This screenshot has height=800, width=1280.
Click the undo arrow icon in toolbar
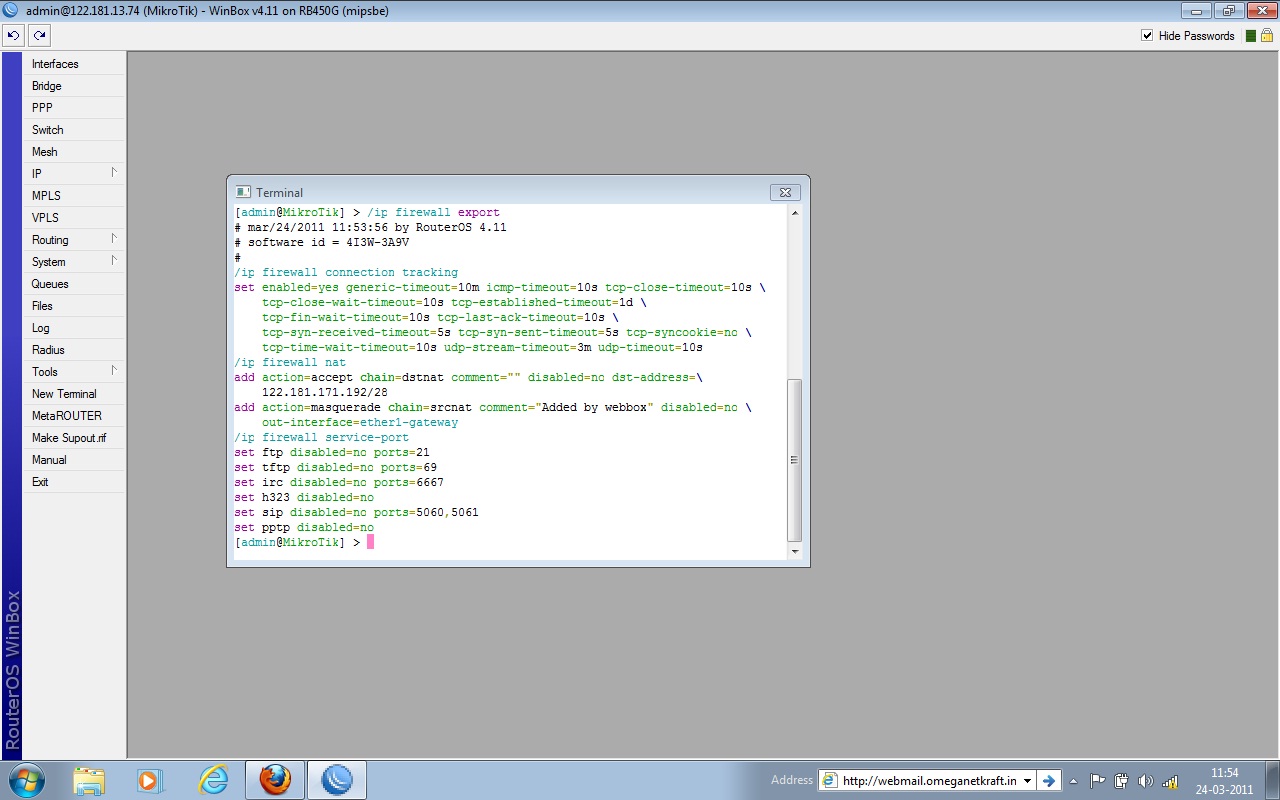(13, 35)
